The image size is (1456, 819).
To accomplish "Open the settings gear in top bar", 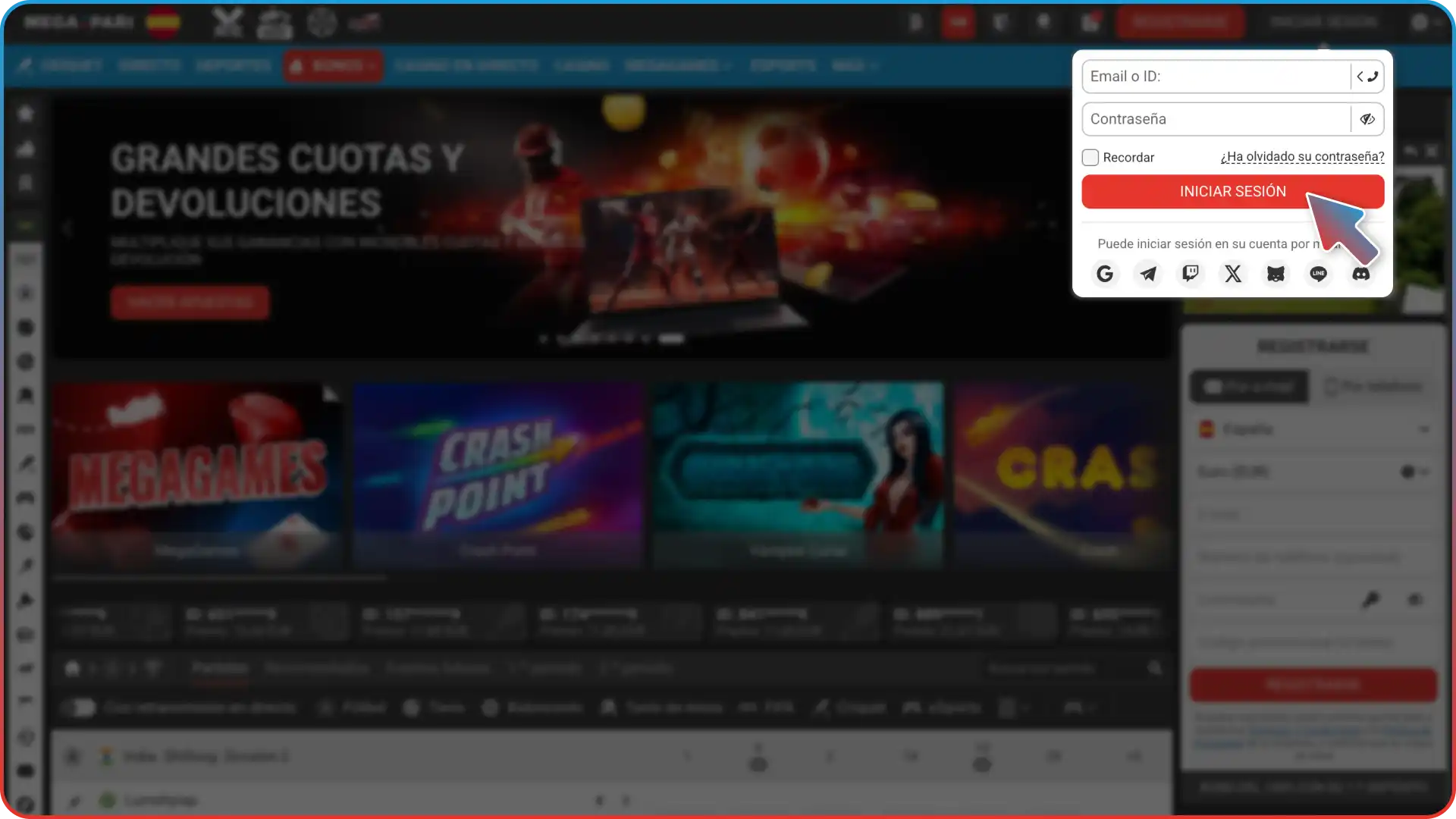I will [x=1420, y=22].
